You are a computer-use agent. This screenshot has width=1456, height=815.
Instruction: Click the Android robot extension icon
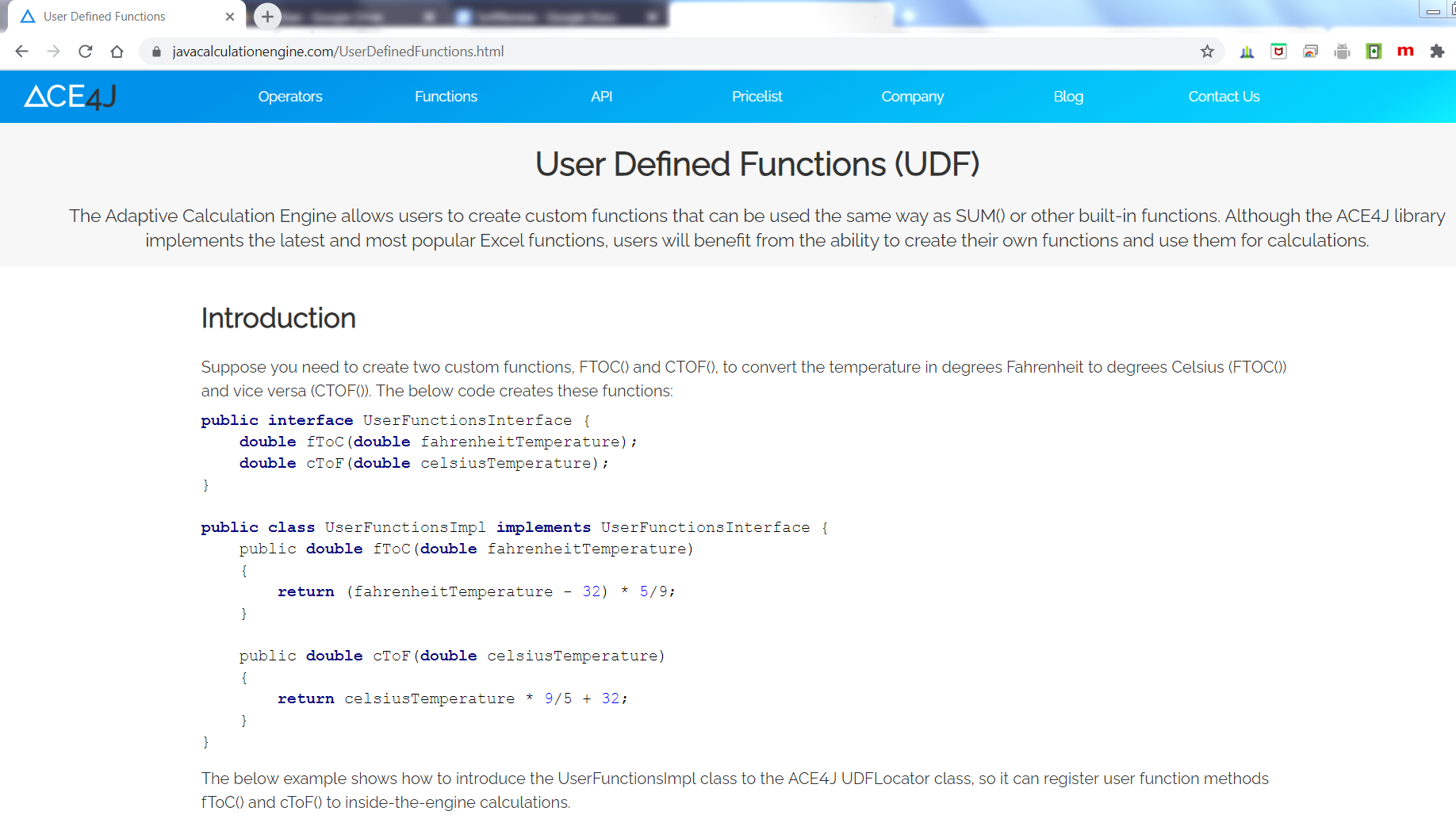point(1342,52)
